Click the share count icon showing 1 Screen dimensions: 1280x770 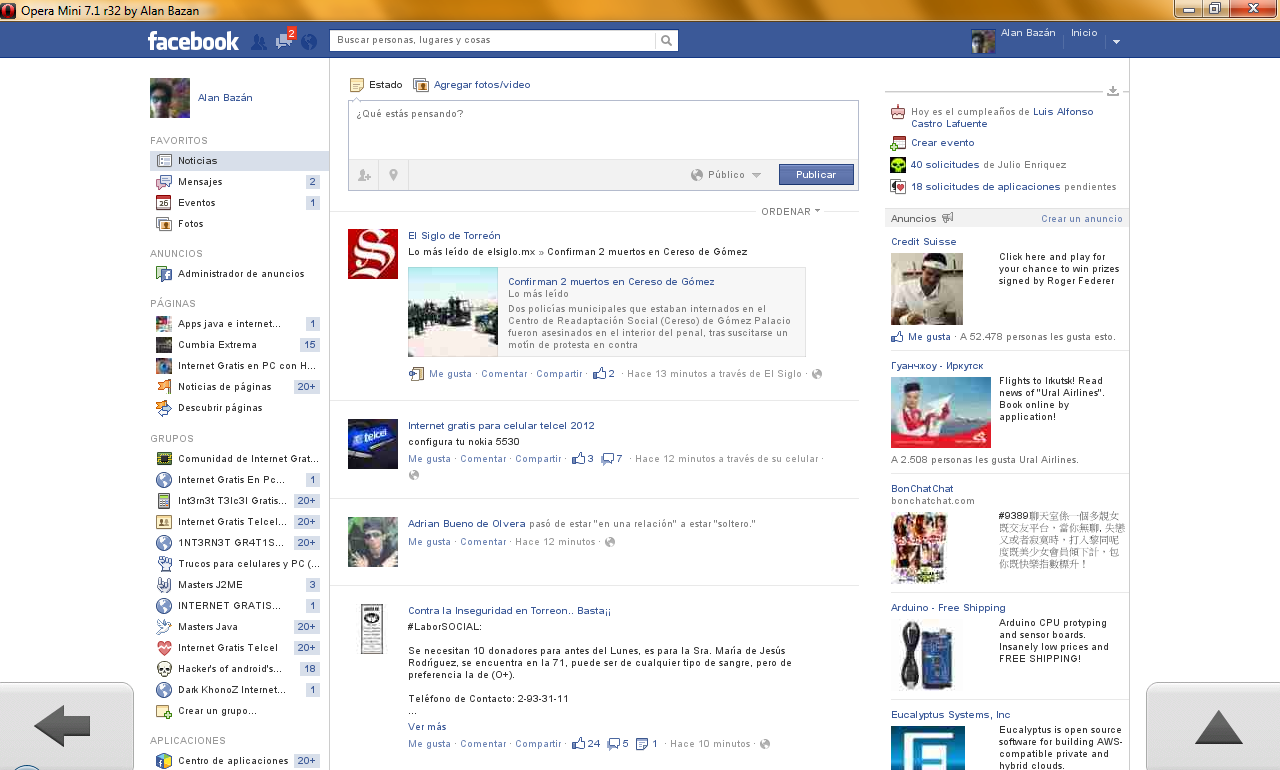click(642, 744)
